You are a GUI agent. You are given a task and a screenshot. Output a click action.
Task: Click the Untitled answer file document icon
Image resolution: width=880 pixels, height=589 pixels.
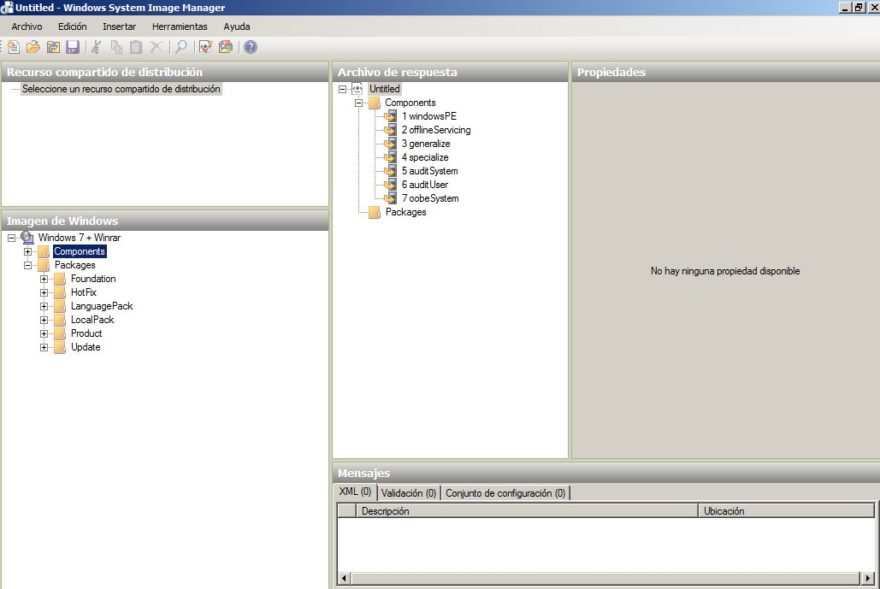358,89
